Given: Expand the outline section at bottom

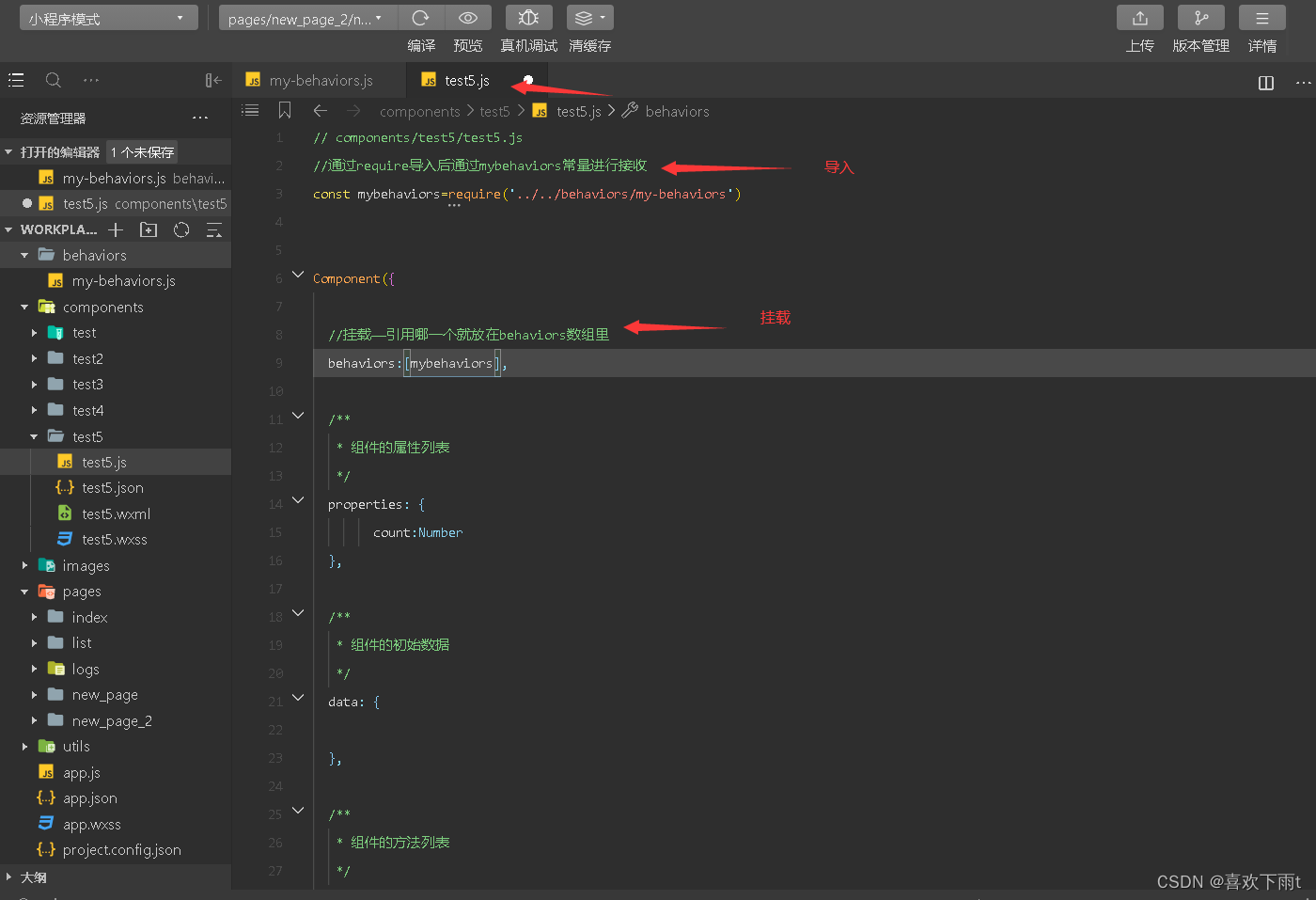Looking at the screenshot, I should point(8,877).
